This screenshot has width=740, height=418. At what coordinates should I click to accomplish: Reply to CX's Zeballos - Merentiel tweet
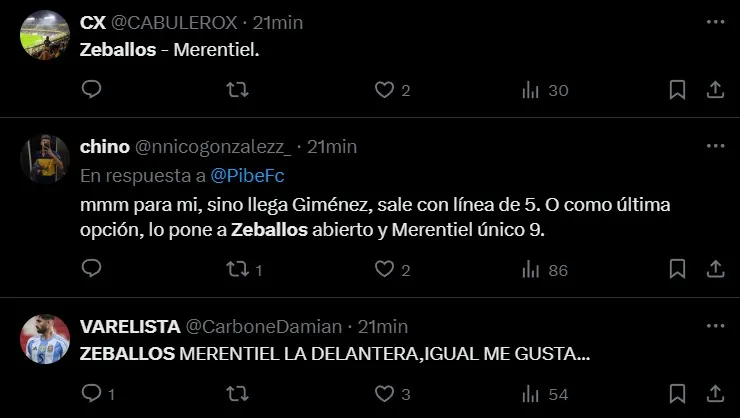pyautogui.click(x=91, y=90)
